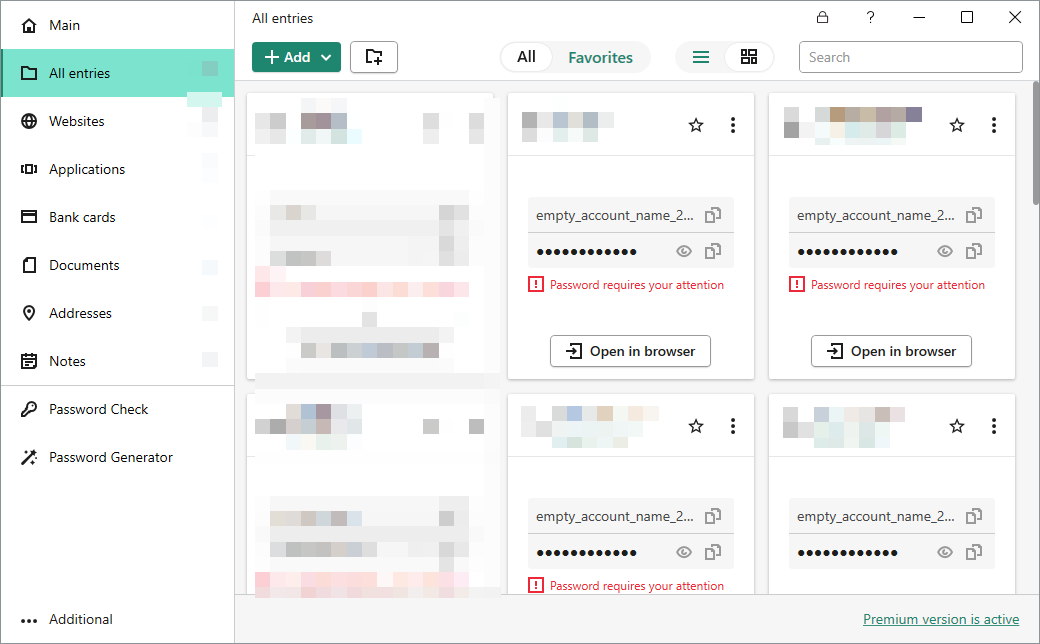Switch to the Favorites tab
Viewport: 1040px width, 644px height.
click(x=600, y=58)
